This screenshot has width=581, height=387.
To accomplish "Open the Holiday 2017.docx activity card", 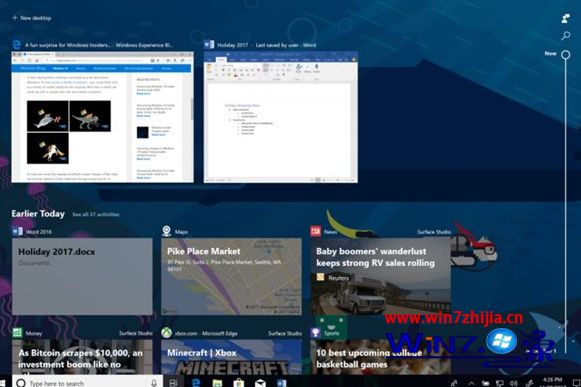I will tap(82, 277).
